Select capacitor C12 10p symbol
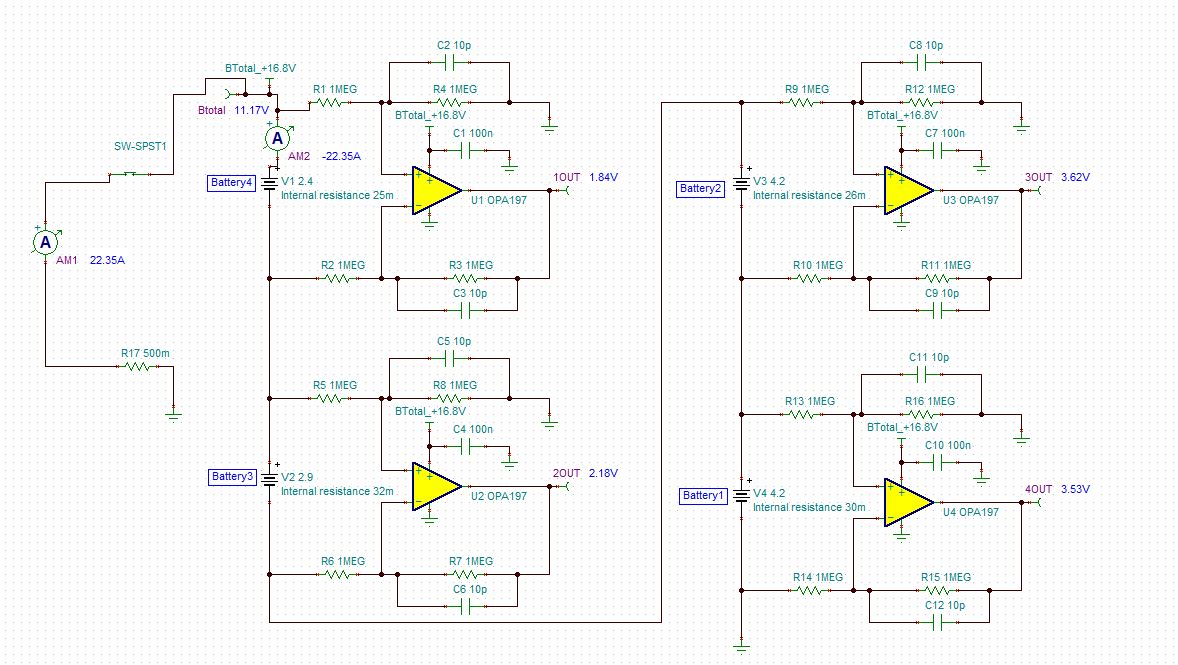 click(938, 622)
